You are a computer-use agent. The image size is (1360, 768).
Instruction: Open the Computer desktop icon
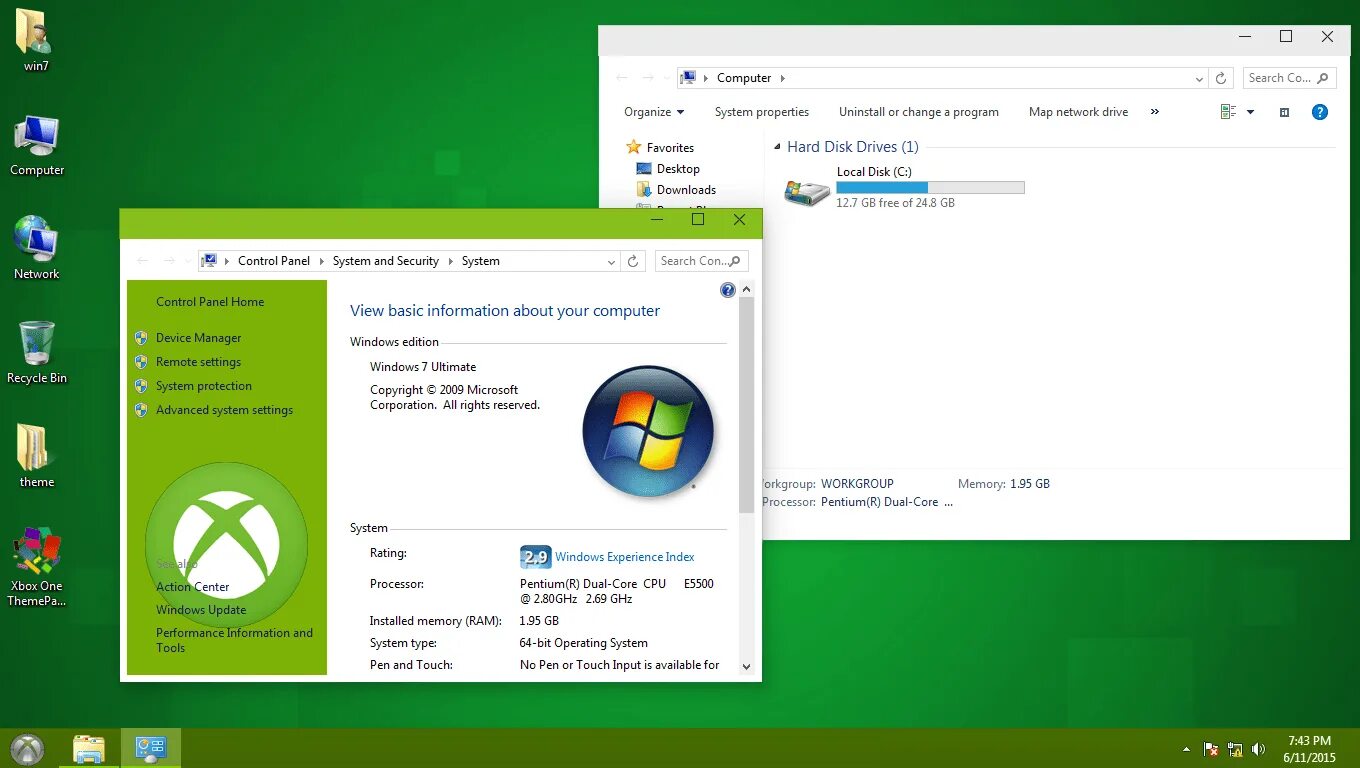coord(37,146)
